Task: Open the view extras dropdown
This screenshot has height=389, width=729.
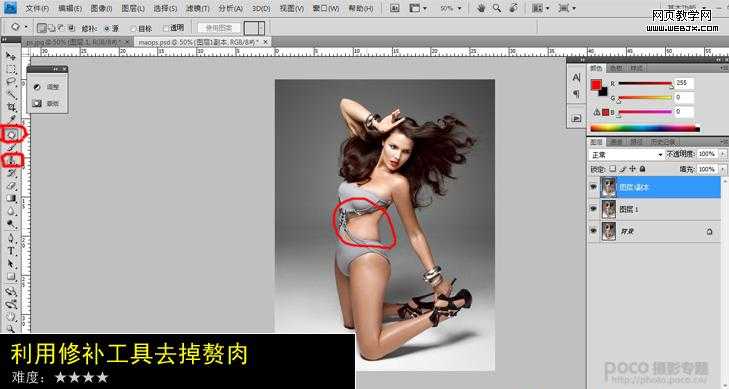Action: pyautogui.click(x=417, y=8)
